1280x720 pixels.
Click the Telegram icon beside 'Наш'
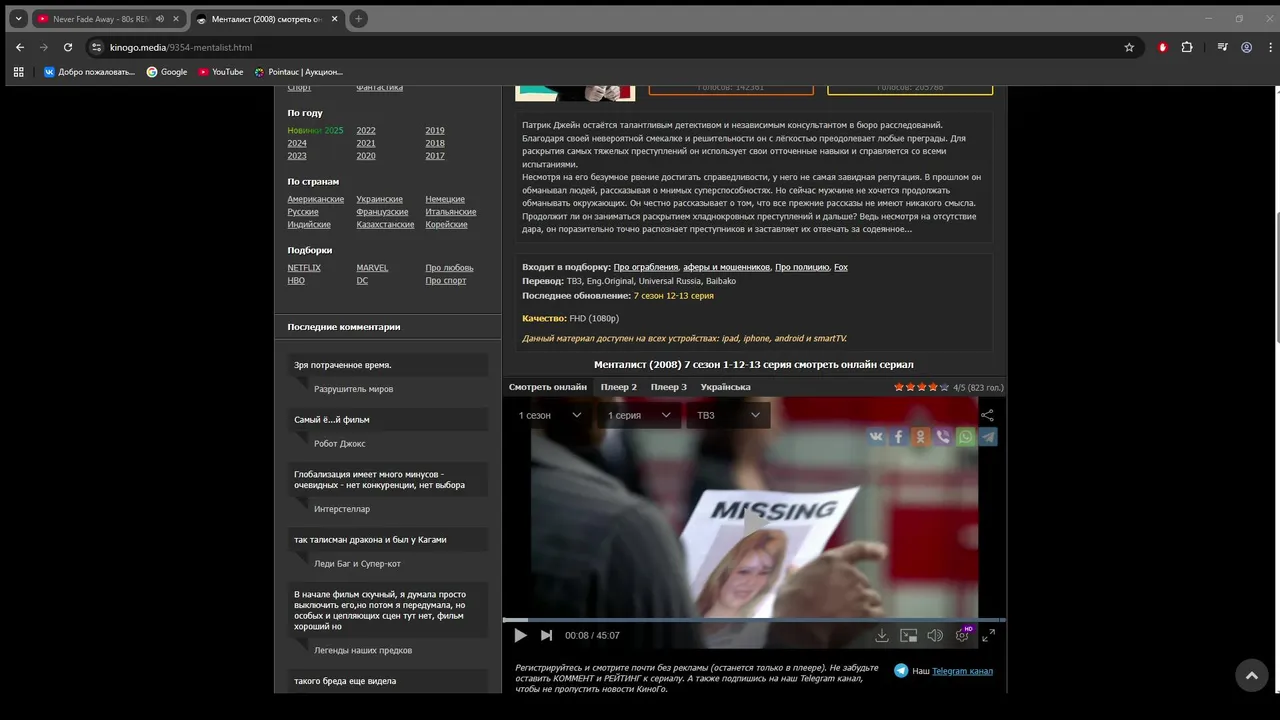(x=901, y=671)
